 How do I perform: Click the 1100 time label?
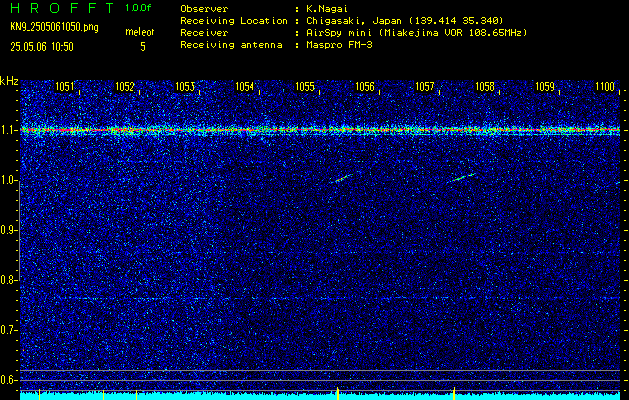click(605, 87)
